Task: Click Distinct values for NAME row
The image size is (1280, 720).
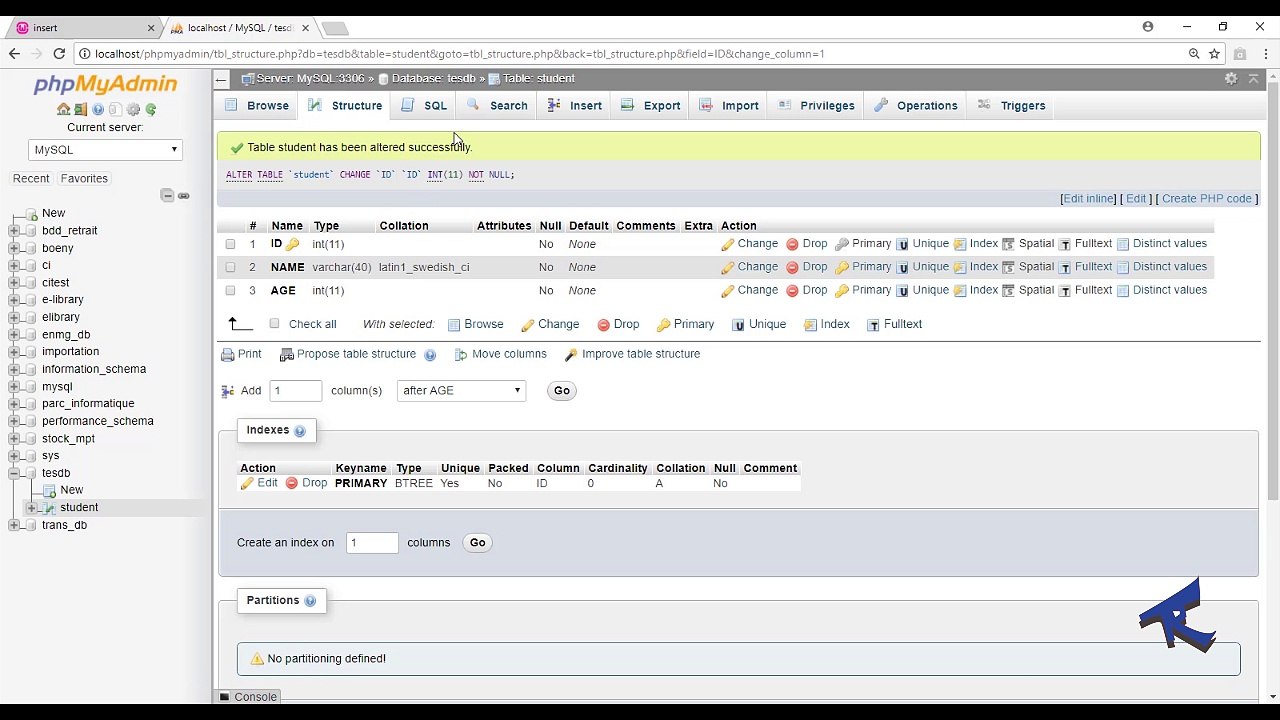Action: pos(1162,267)
